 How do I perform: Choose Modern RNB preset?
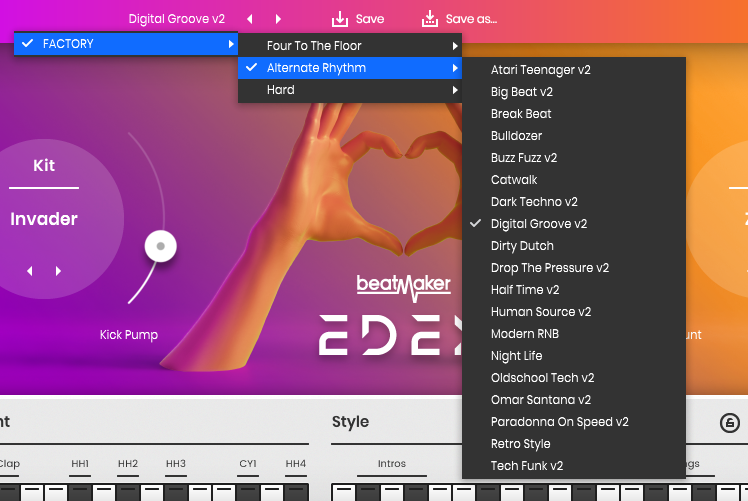[x=574, y=334]
